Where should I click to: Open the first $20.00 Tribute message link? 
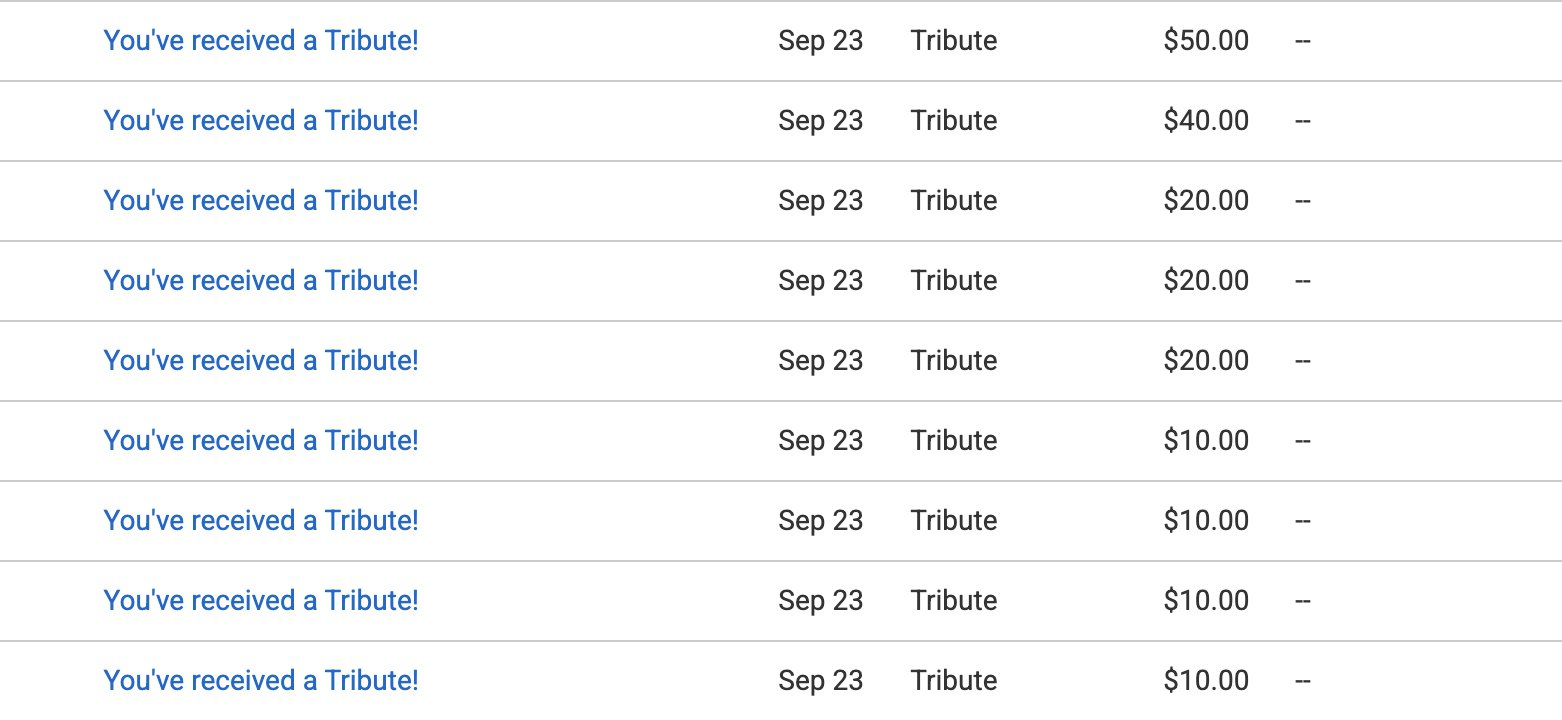[x=261, y=201]
